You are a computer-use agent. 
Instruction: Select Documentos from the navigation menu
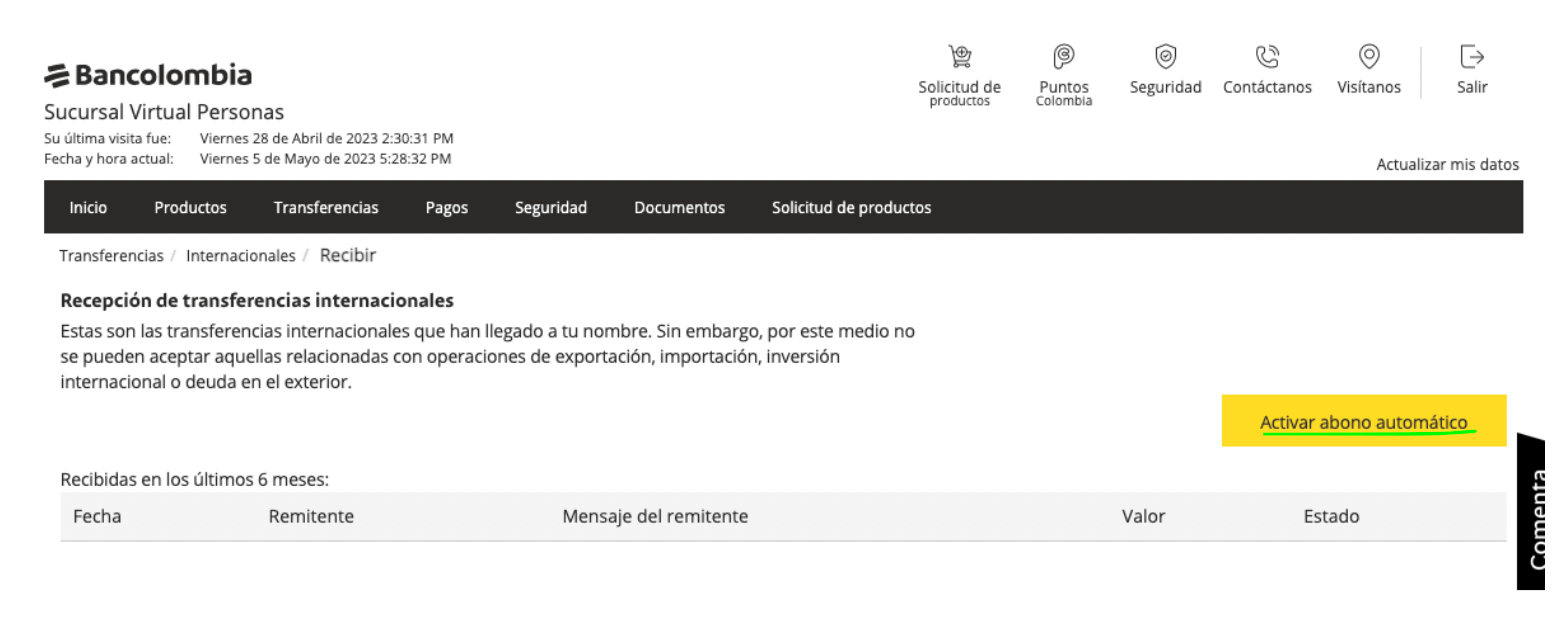tap(679, 207)
